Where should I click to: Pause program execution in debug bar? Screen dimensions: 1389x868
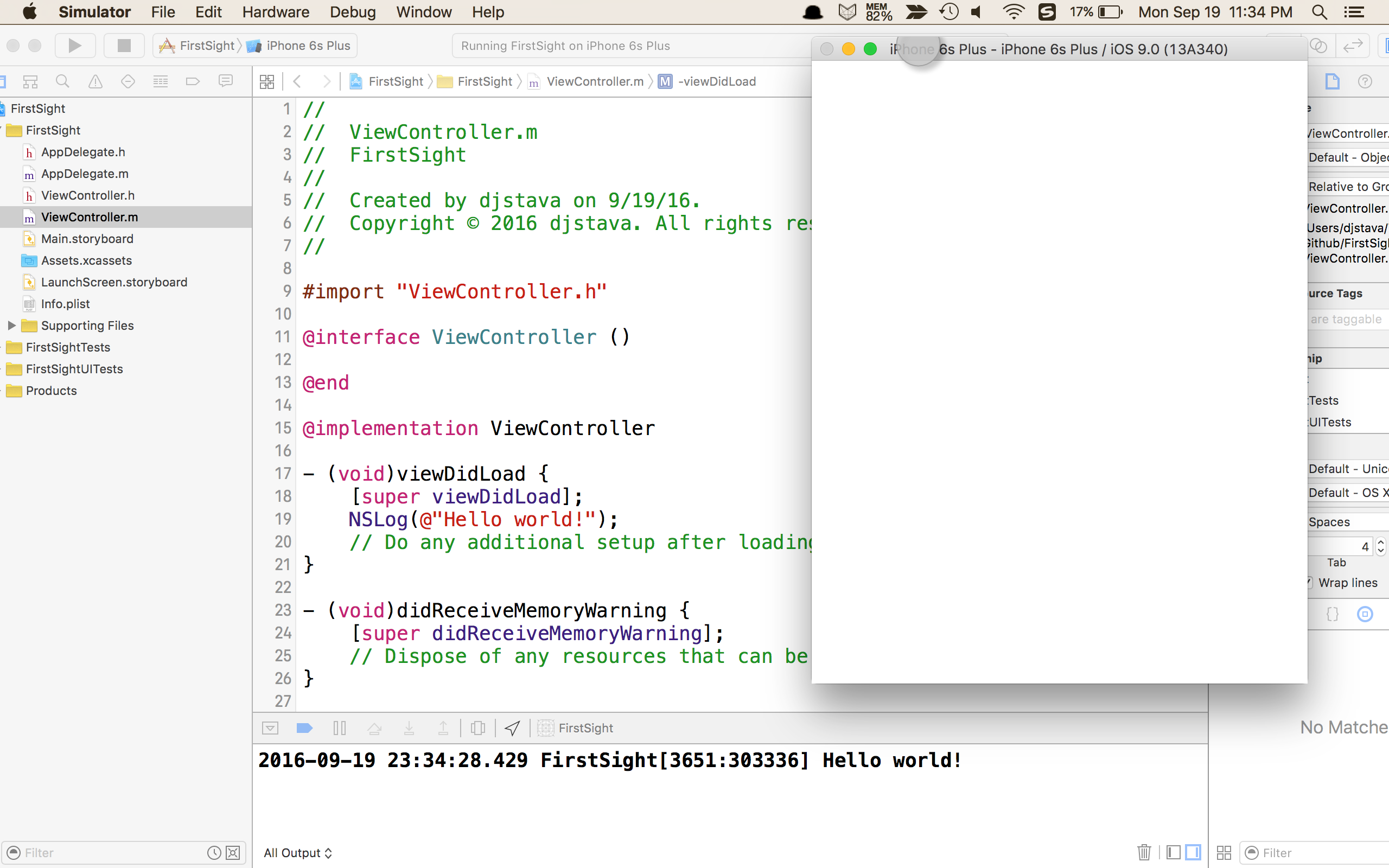pyautogui.click(x=339, y=728)
